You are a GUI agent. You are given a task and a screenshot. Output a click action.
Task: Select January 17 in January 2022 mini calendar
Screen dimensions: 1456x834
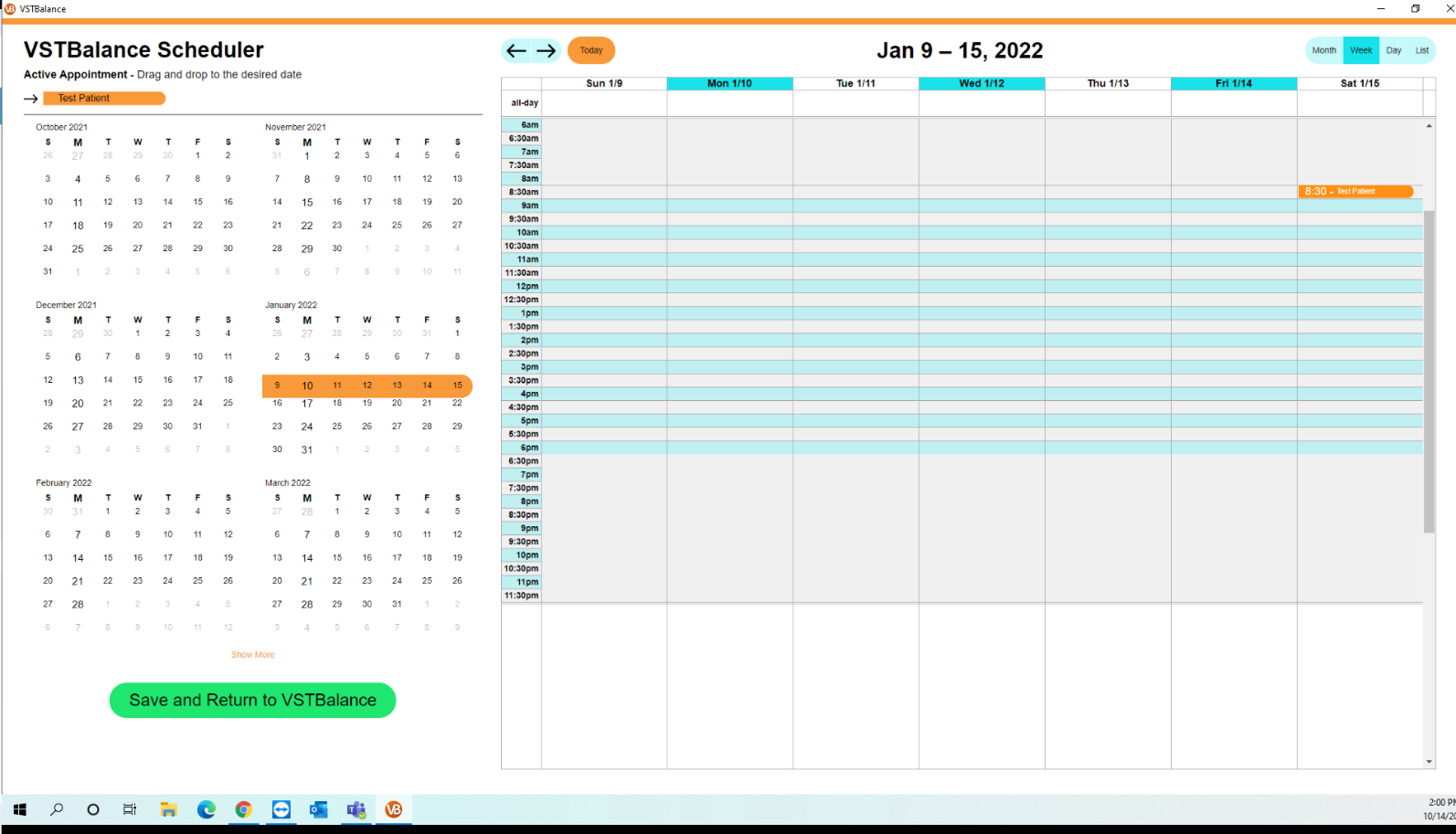coord(307,403)
